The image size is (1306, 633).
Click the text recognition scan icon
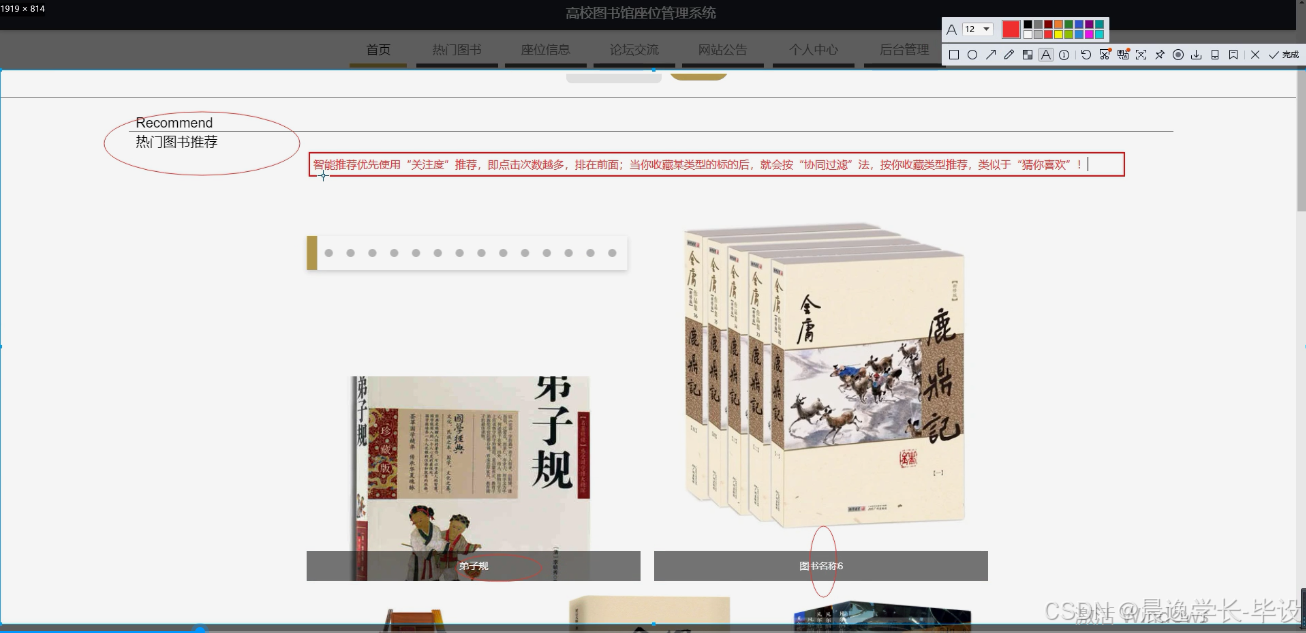(x=1141, y=55)
